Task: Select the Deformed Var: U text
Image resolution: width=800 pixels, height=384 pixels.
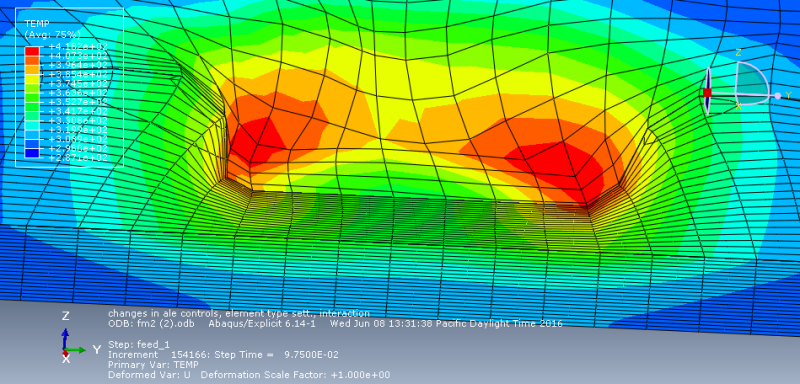Action: pos(150,375)
